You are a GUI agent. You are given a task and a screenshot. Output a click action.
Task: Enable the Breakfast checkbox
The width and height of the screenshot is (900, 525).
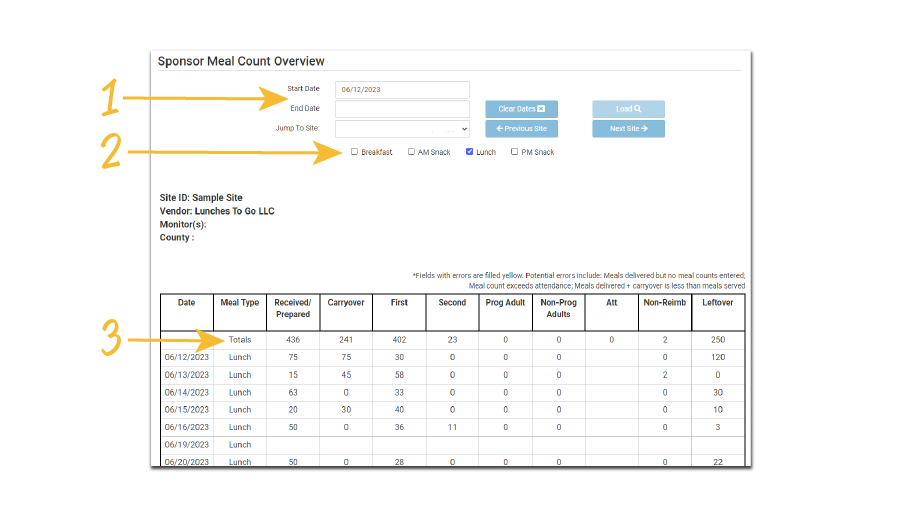(354, 152)
